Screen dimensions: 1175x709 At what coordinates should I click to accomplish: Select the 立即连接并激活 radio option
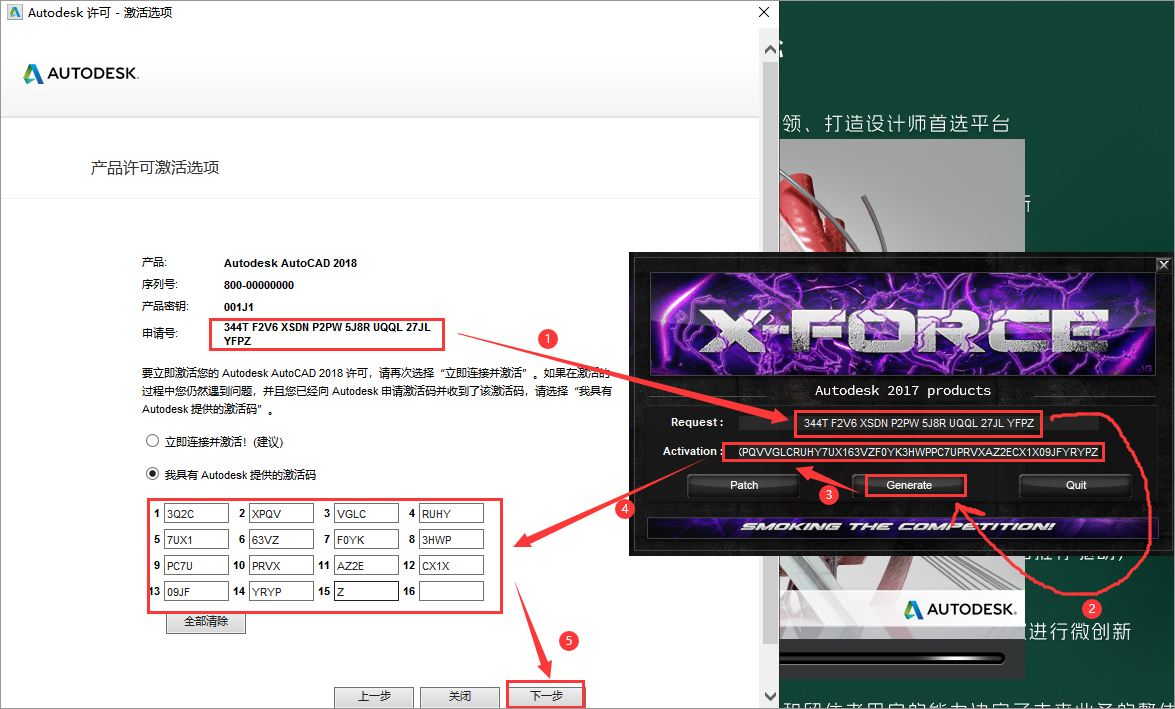(x=152, y=441)
